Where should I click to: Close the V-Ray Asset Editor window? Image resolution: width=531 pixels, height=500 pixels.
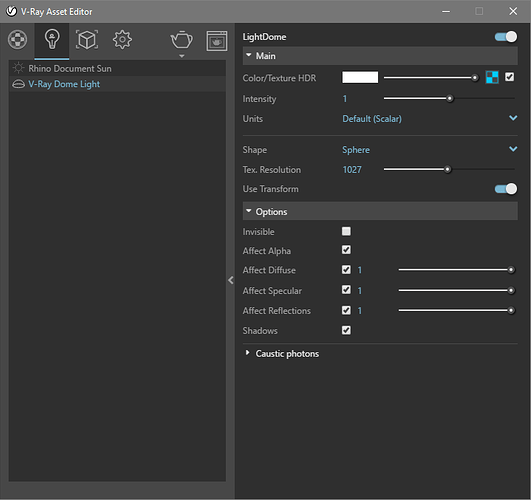[513, 11]
